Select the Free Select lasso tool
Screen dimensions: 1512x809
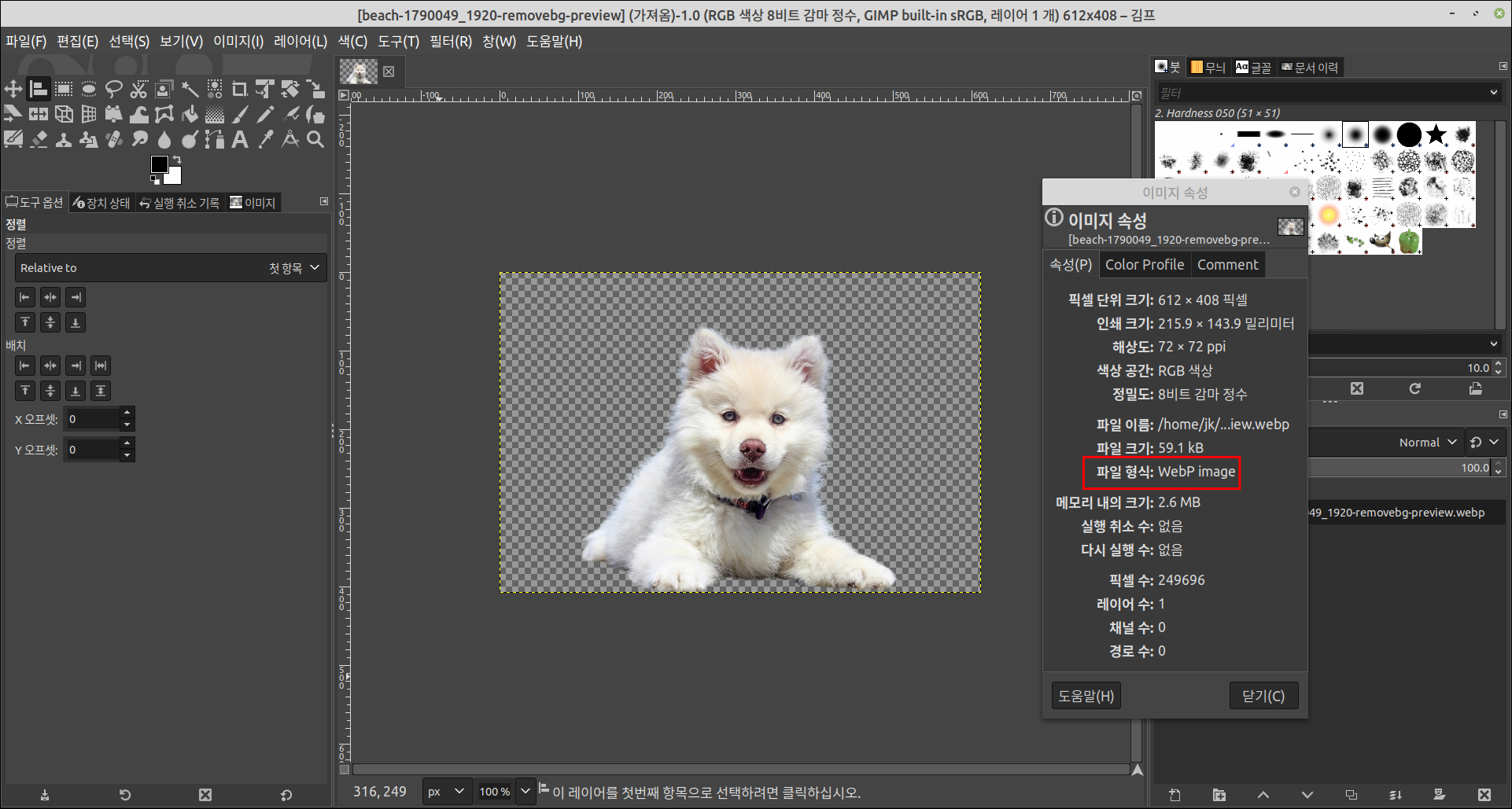tap(114, 89)
